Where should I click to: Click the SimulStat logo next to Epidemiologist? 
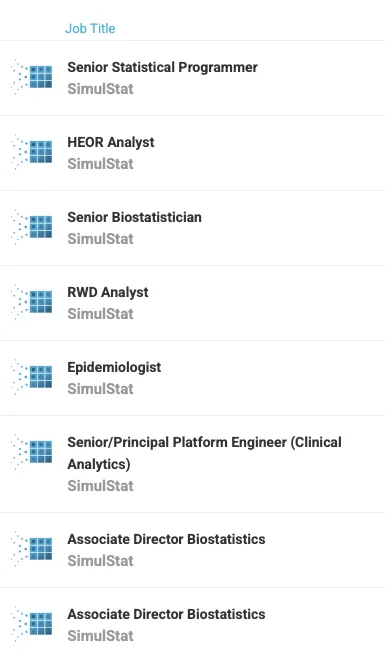tap(32, 376)
